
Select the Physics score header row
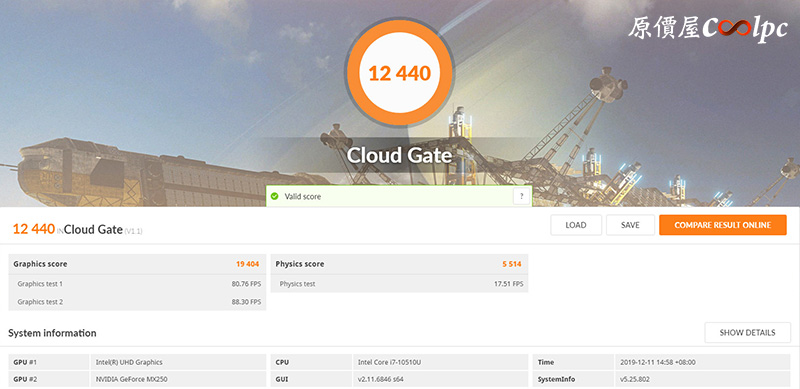point(399,264)
